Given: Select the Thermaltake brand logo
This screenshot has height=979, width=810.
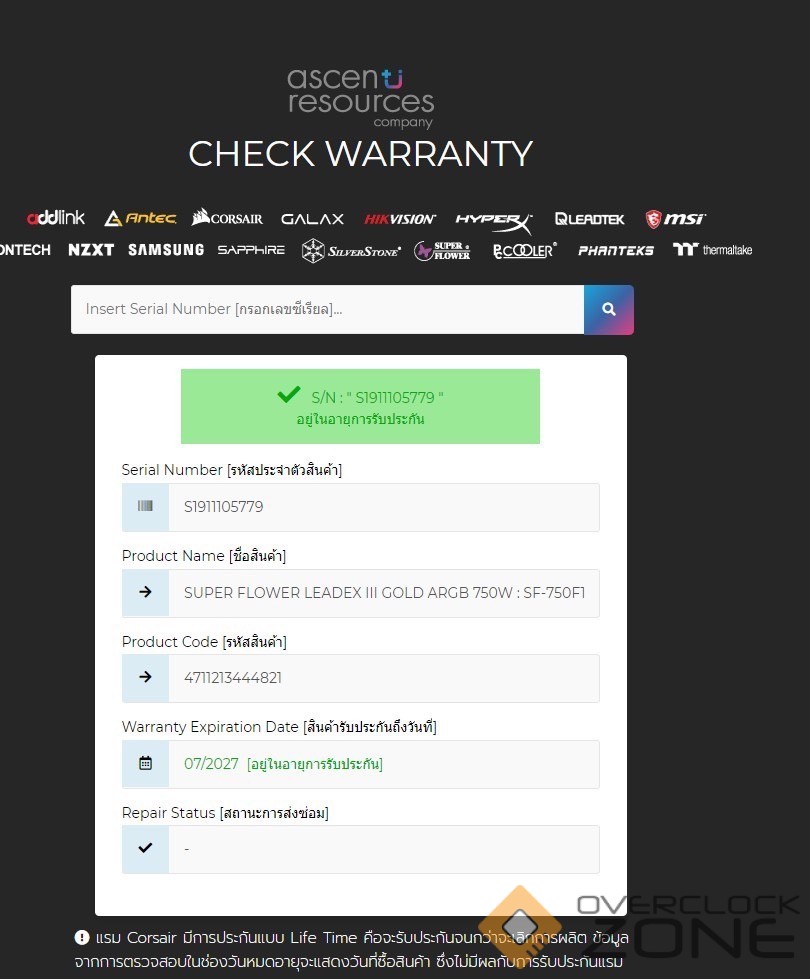Looking at the screenshot, I should coord(713,250).
